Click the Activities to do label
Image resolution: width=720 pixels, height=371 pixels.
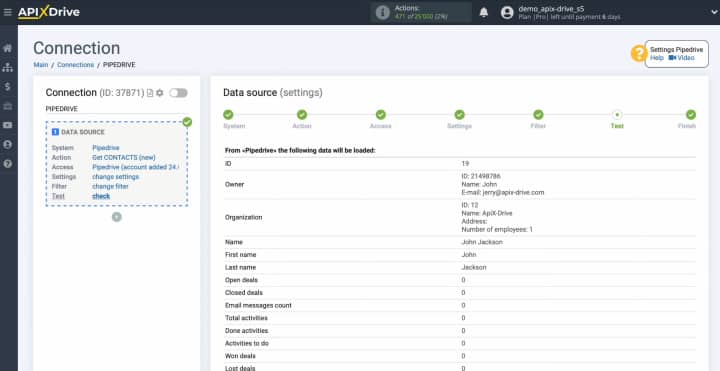tap(247, 343)
